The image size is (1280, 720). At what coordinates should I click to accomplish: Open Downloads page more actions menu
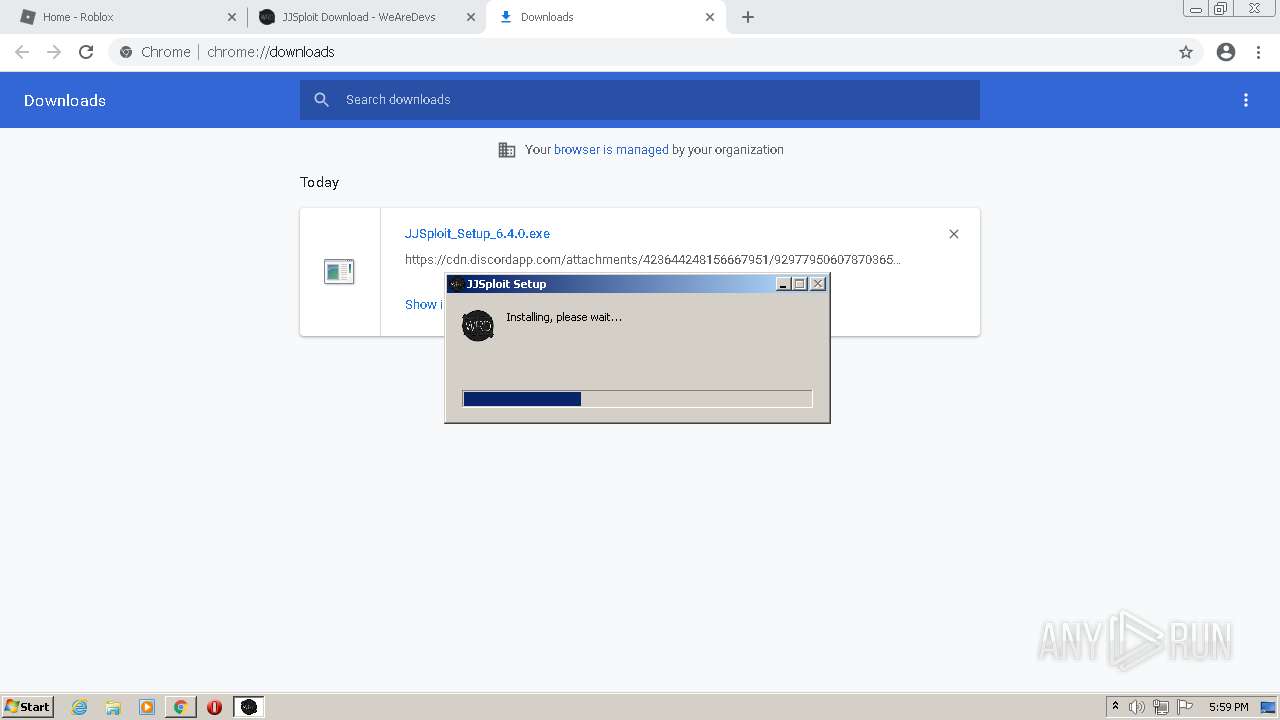coord(1246,100)
